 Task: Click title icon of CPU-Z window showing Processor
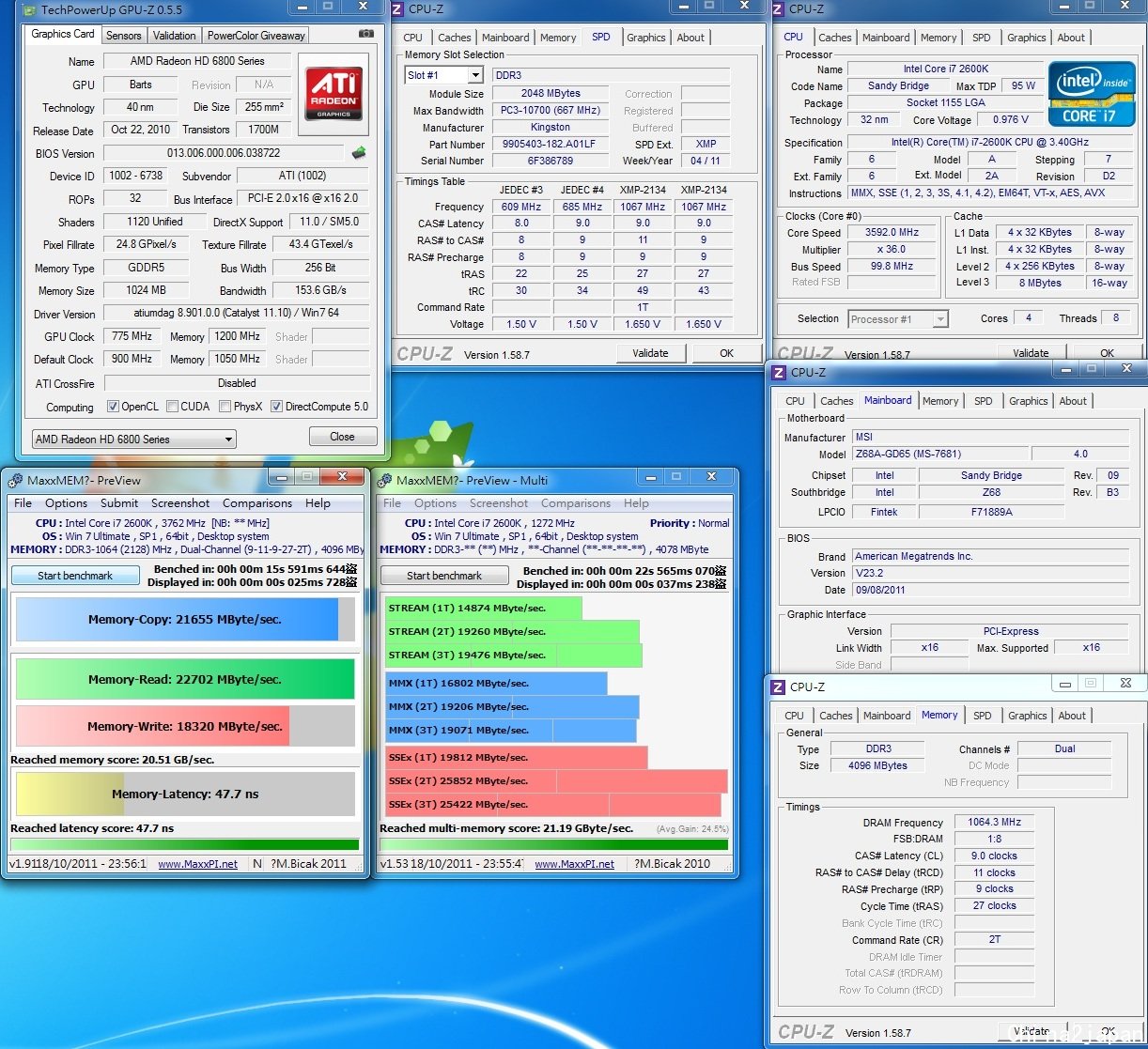click(778, 9)
